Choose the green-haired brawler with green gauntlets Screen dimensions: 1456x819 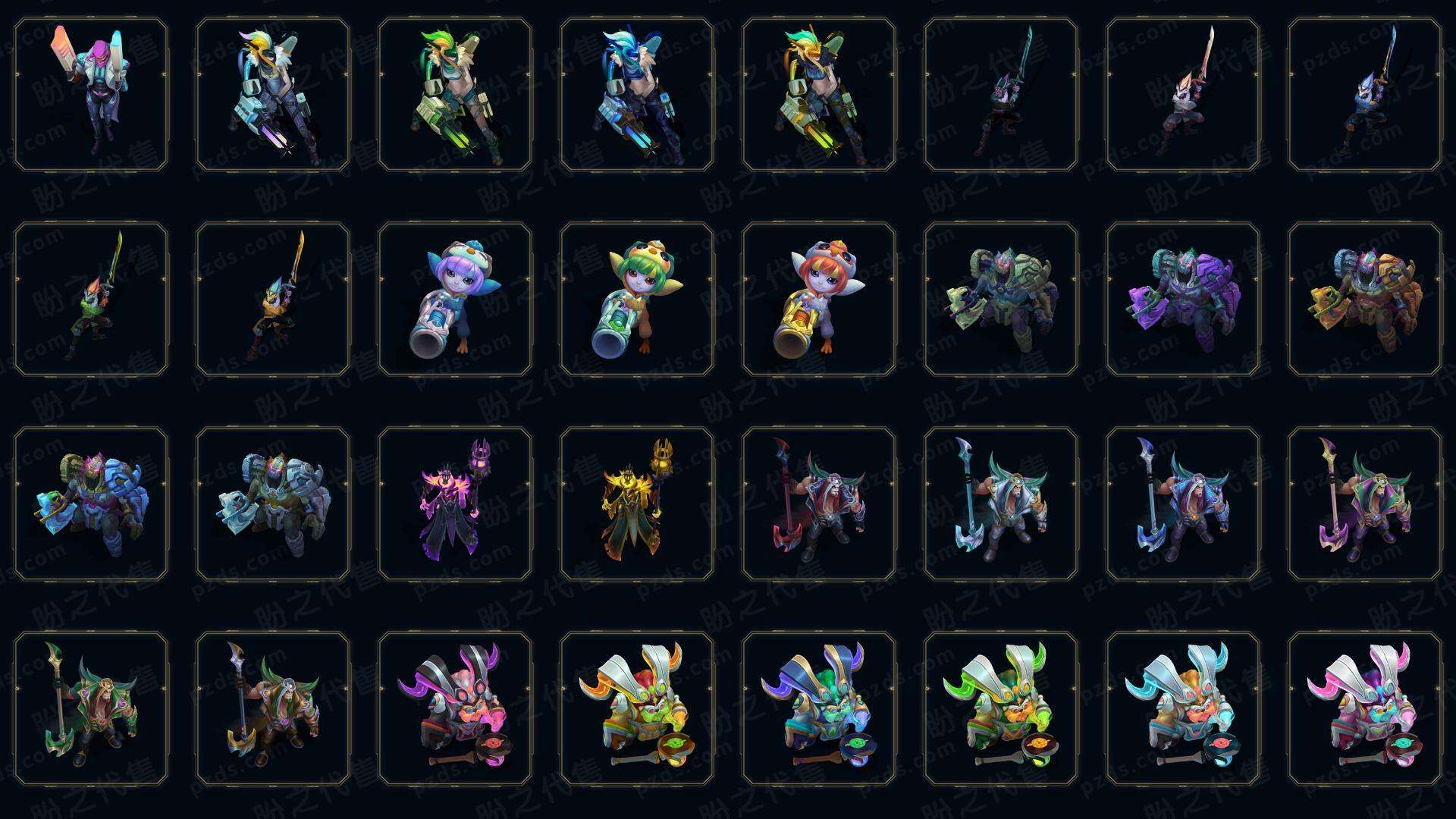pos(455,94)
